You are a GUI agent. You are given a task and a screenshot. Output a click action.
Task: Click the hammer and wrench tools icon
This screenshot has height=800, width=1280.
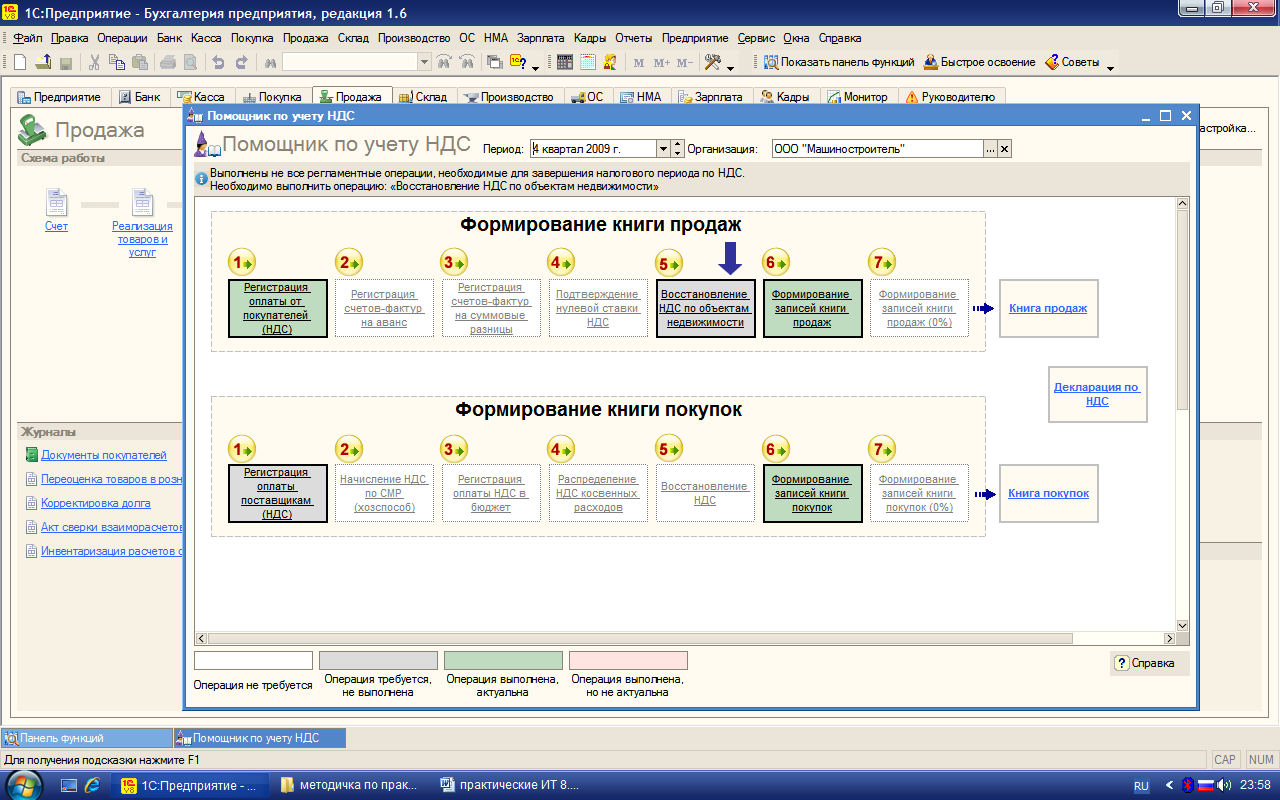tap(713, 62)
